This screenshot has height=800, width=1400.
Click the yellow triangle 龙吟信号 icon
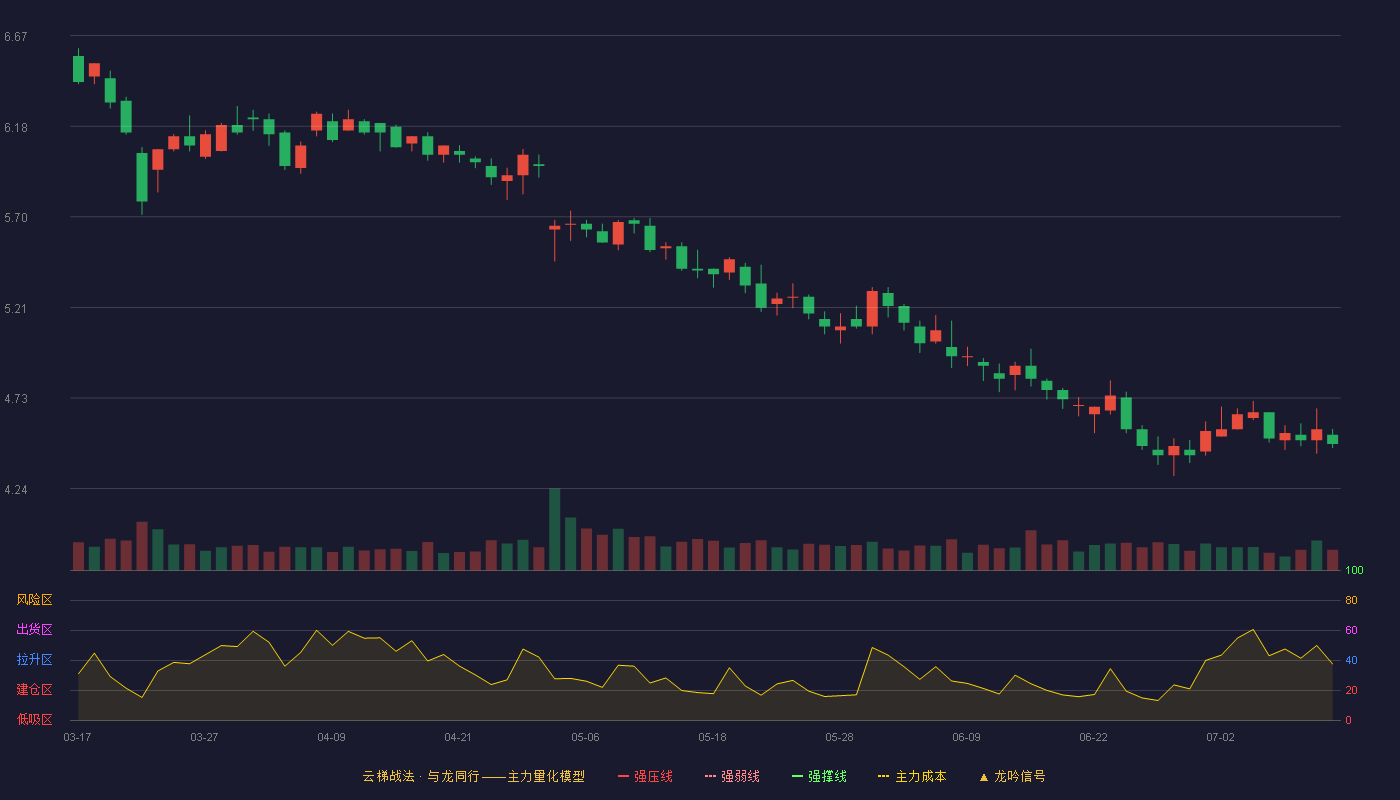tap(984, 777)
